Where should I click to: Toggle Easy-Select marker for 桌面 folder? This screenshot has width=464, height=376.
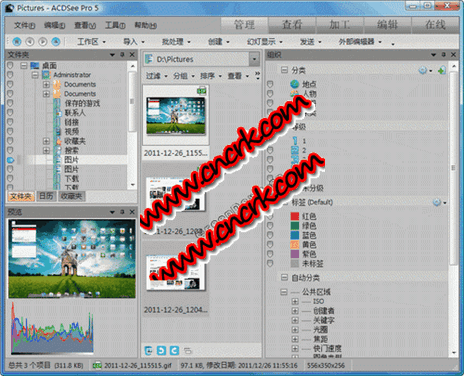click(10, 65)
